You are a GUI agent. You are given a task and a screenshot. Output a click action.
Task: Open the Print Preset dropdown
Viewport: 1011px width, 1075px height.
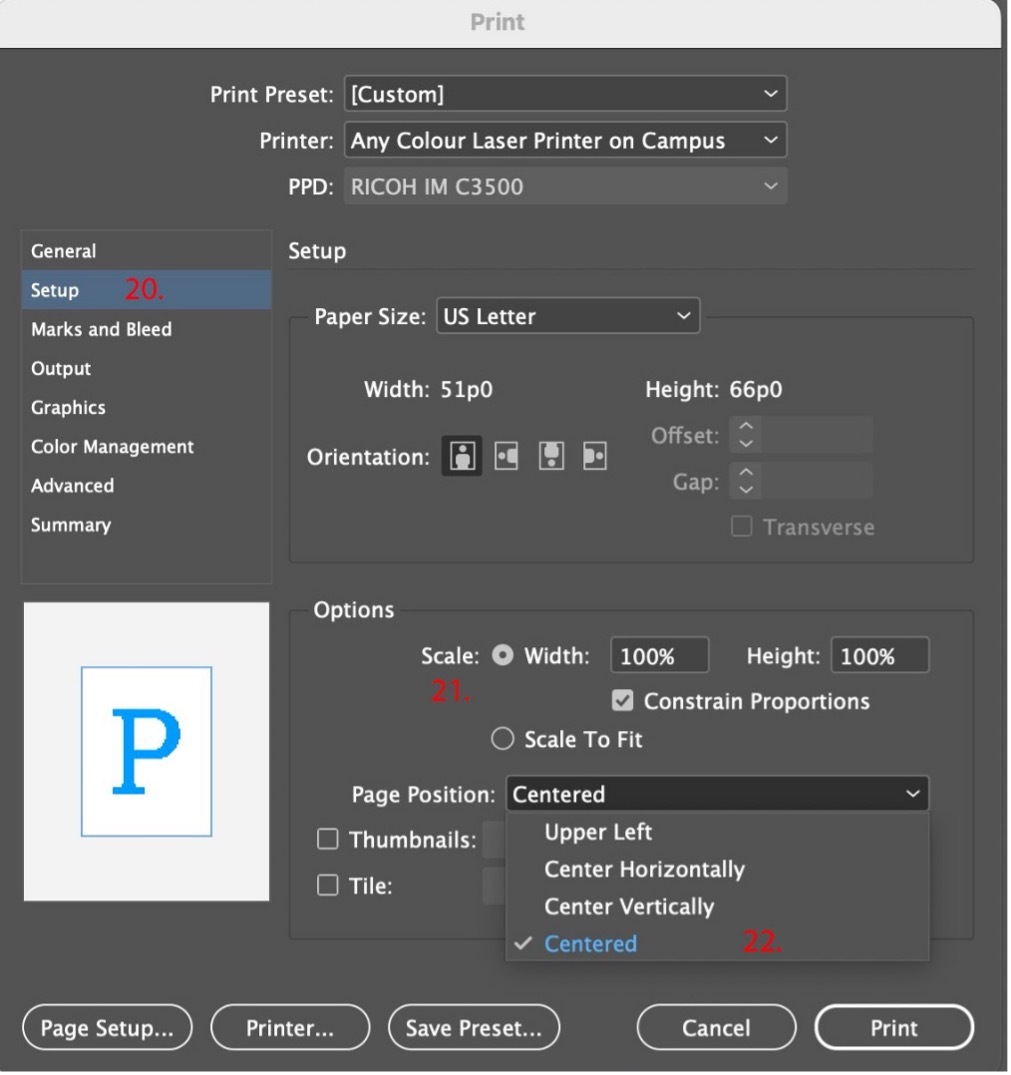click(565, 94)
